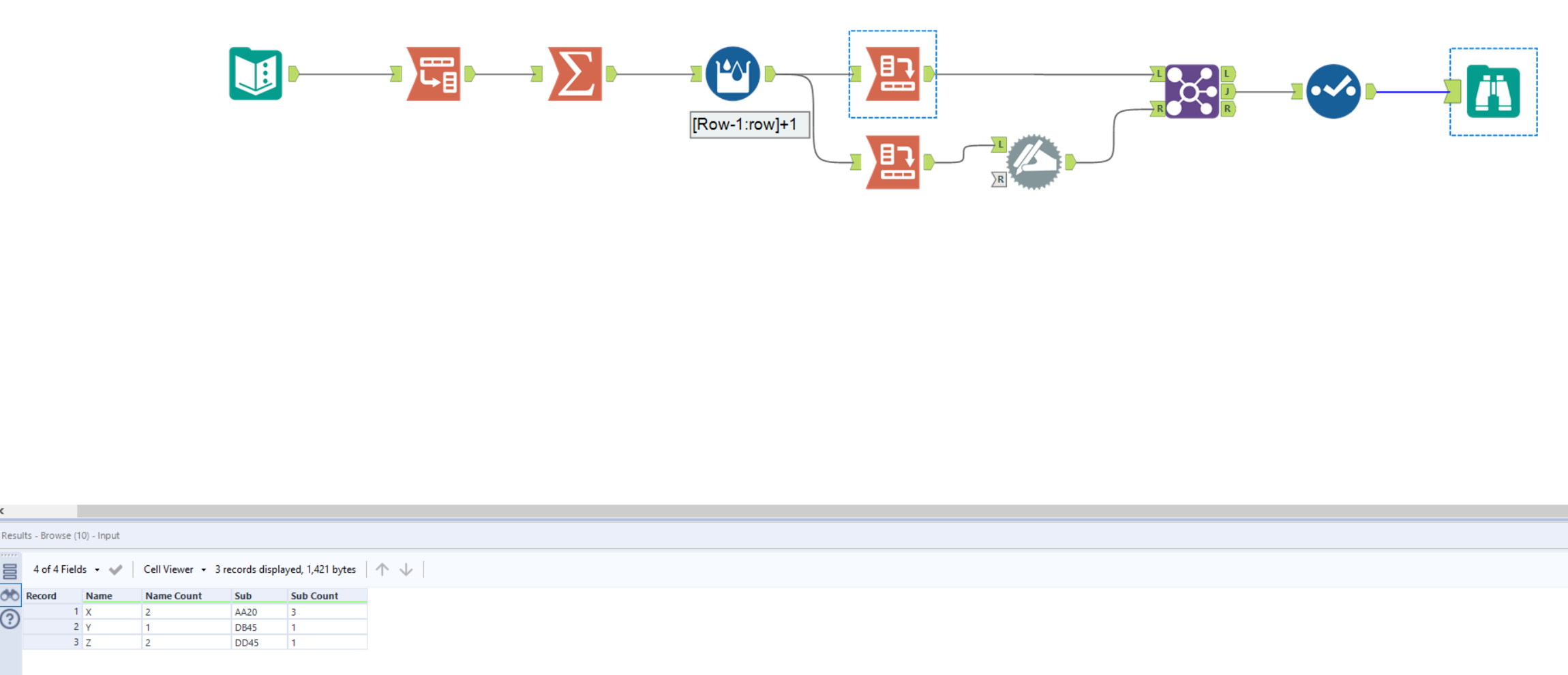Open the 4 of 4 Fields dropdown
This screenshot has height=675, width=1568.
(66, 569)
